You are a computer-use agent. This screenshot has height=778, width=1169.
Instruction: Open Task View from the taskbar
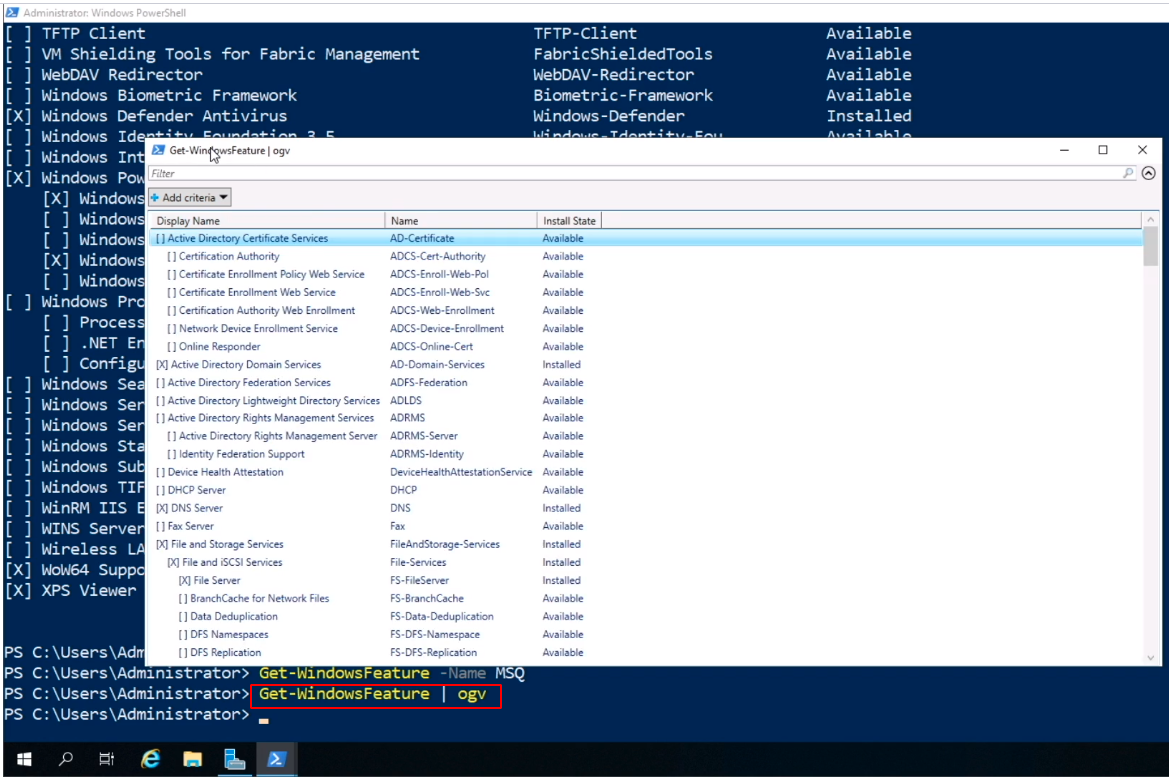click(x=107, y=760)
